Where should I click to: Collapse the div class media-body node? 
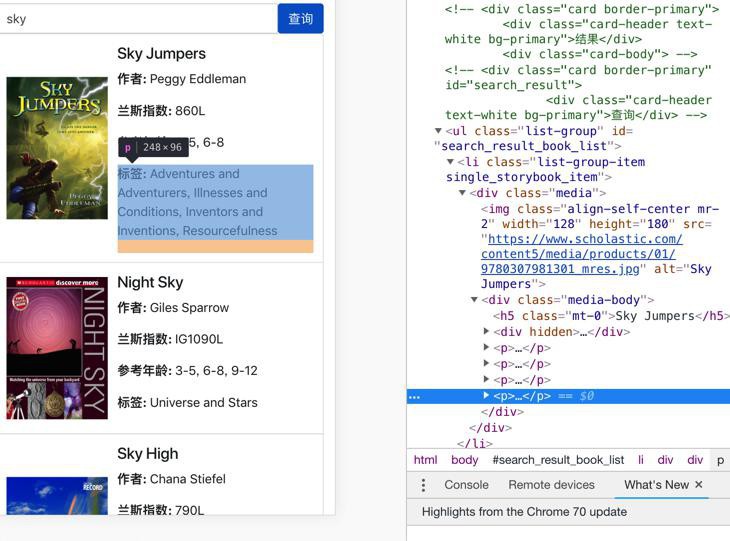pyautogui.click(x=474, y=299)
